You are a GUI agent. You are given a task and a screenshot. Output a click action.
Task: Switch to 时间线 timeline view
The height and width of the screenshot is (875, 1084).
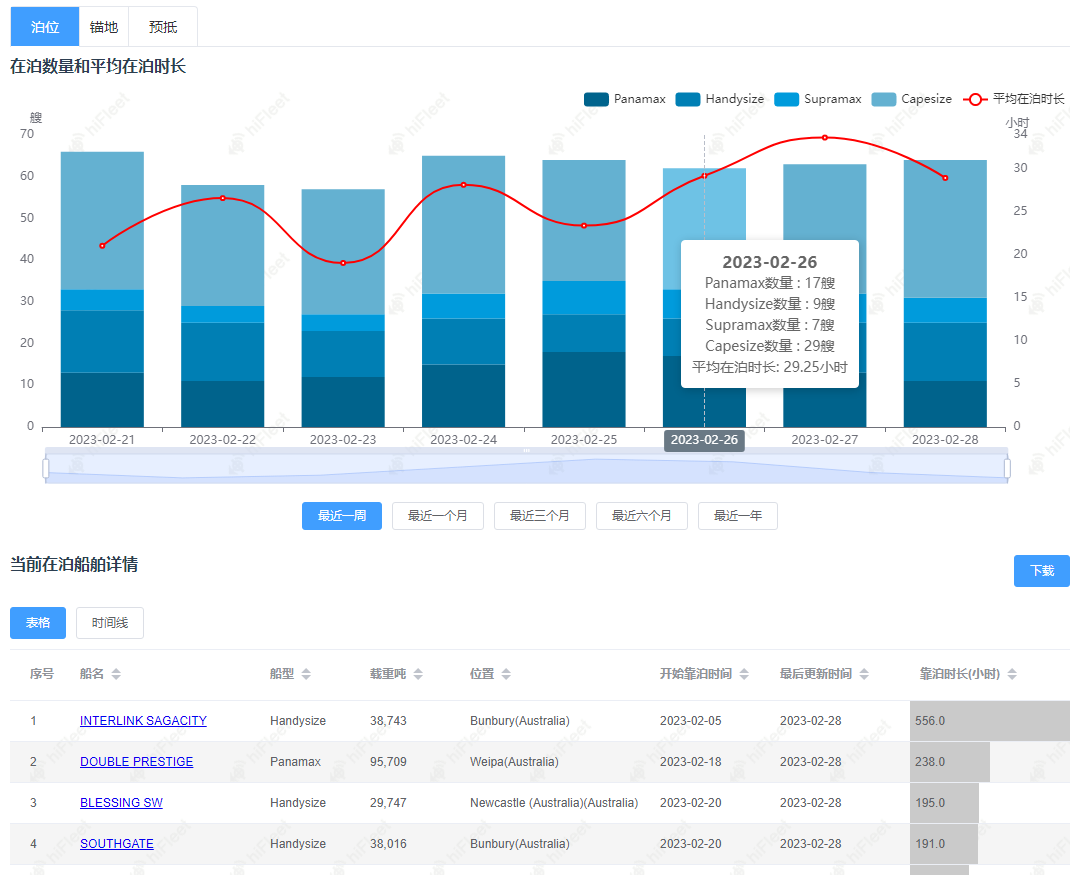click(x=110, y=623)
